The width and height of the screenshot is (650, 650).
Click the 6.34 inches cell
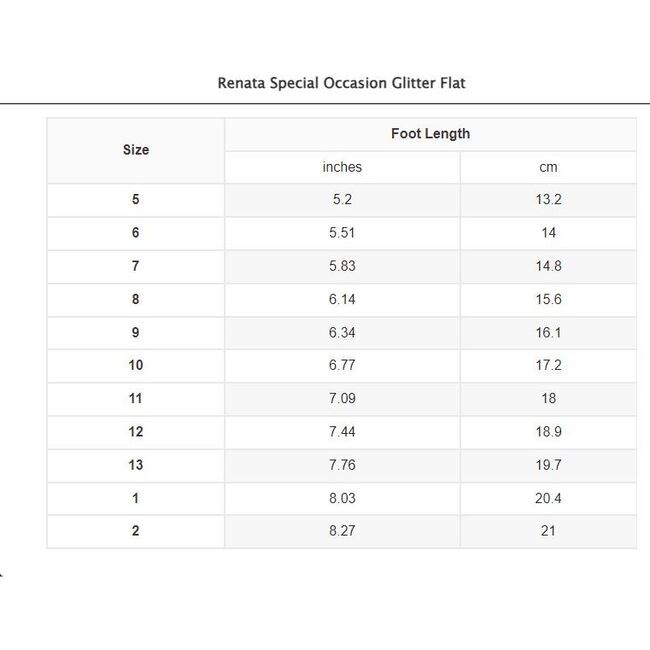(x=342, y=332)
